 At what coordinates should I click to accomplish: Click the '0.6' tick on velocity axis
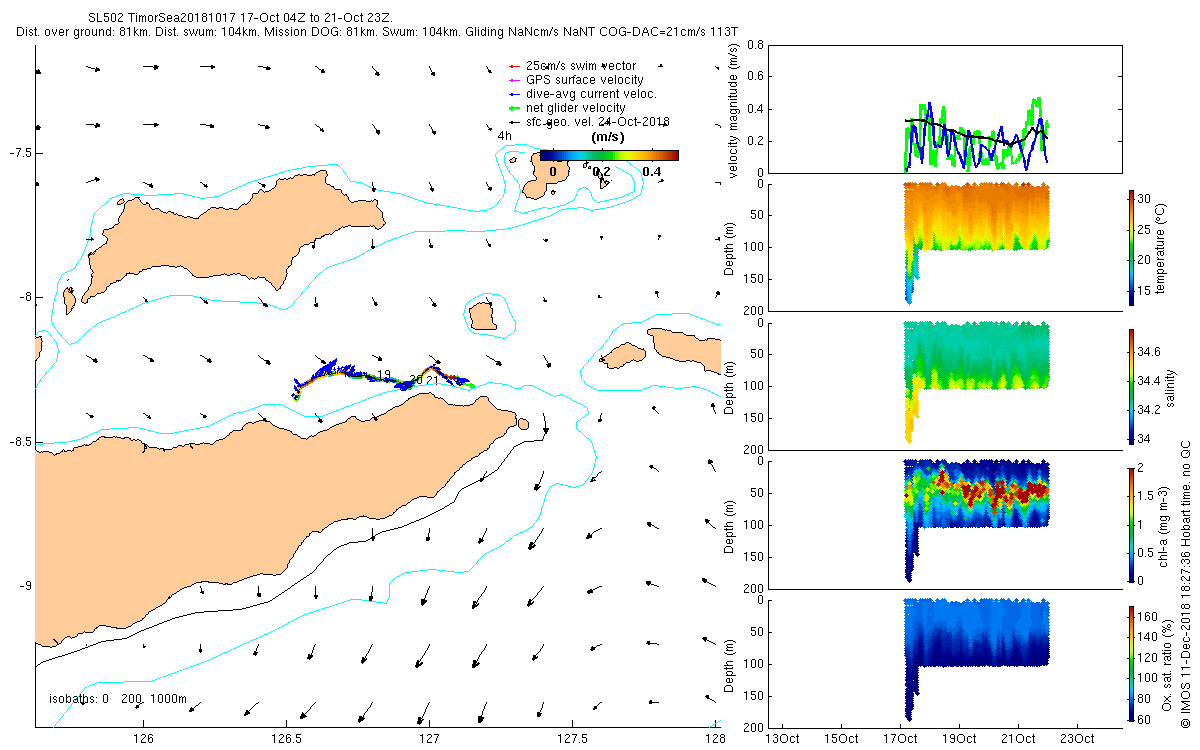tap(757, 77)
